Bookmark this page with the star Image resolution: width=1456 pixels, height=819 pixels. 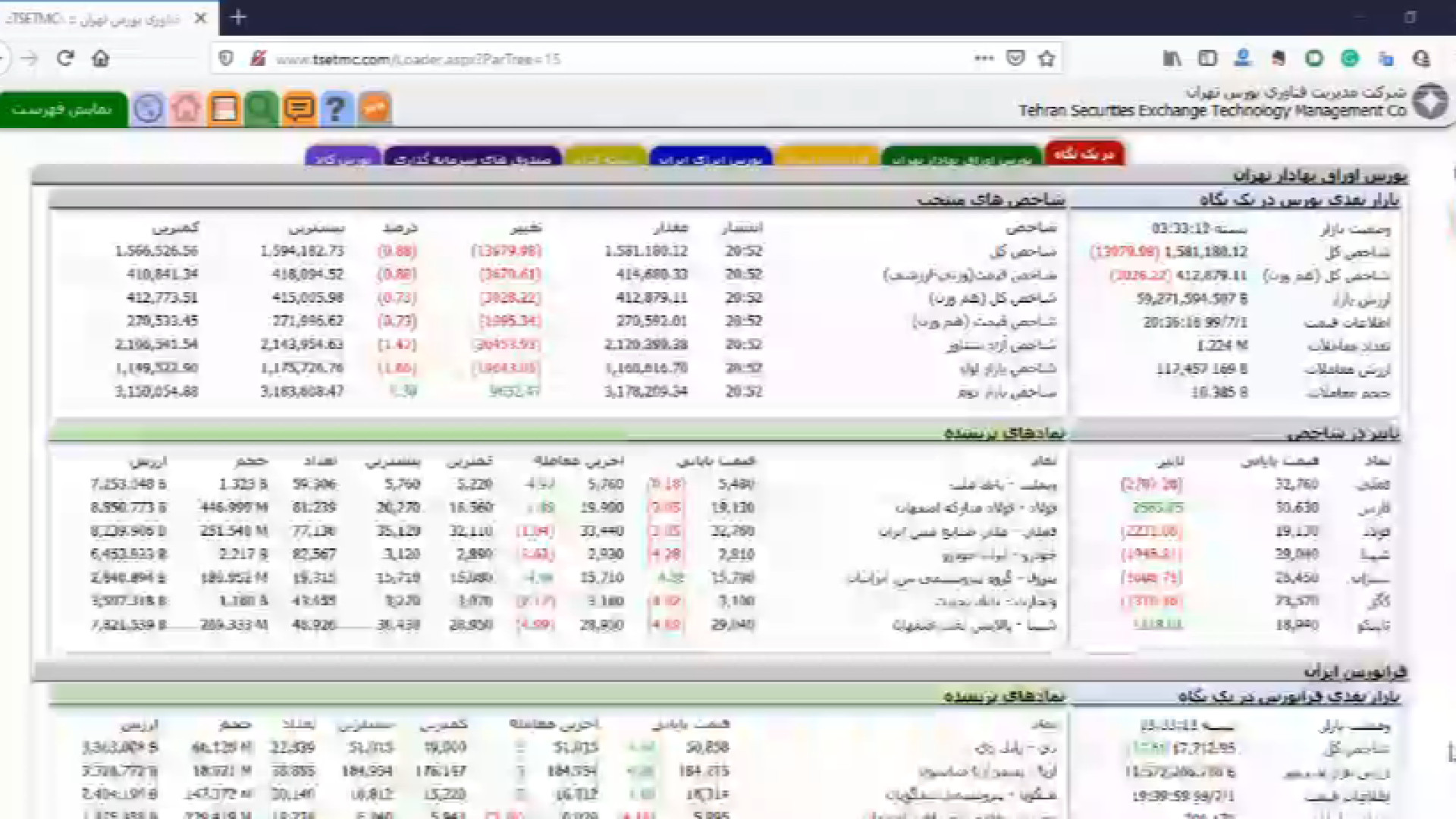1047,58
